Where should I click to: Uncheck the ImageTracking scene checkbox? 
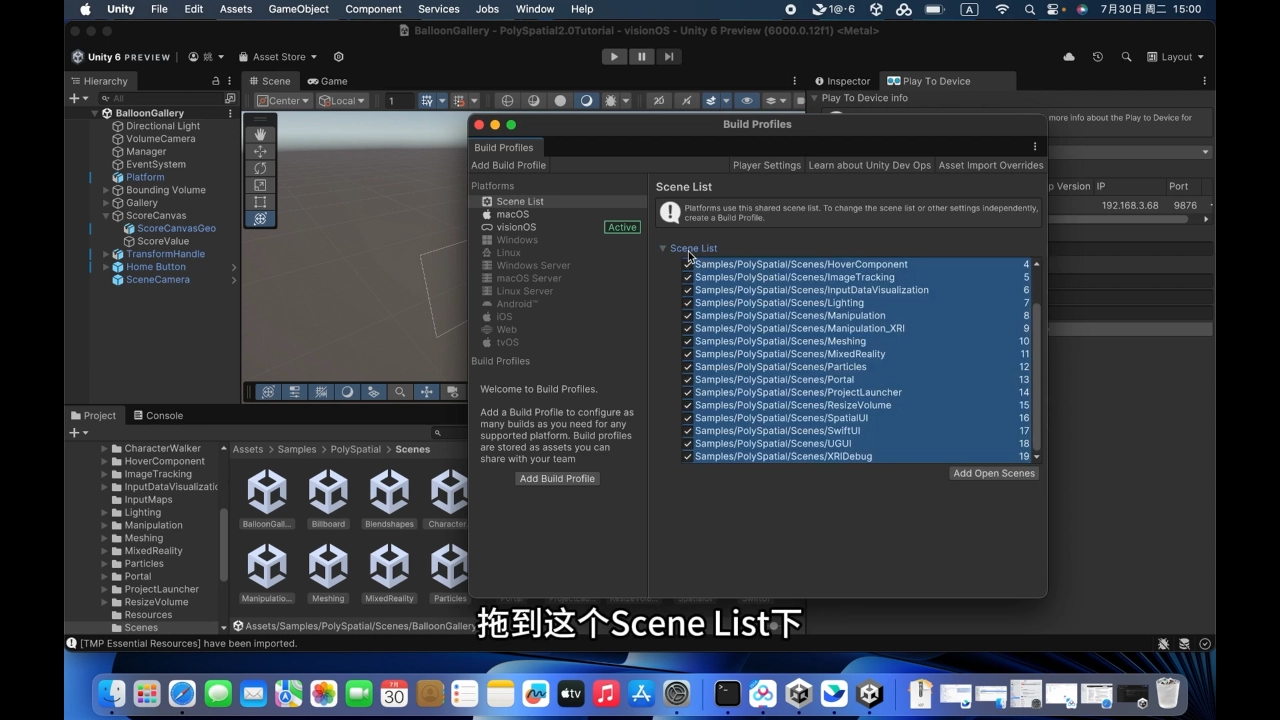[688, 278]
